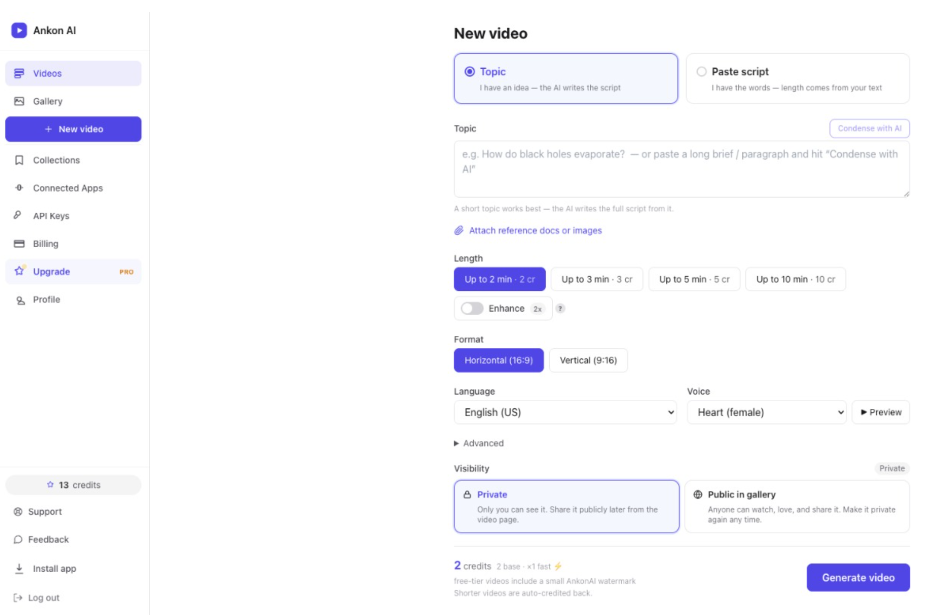Click the Ankon AI logo icon

click(19, 30)
